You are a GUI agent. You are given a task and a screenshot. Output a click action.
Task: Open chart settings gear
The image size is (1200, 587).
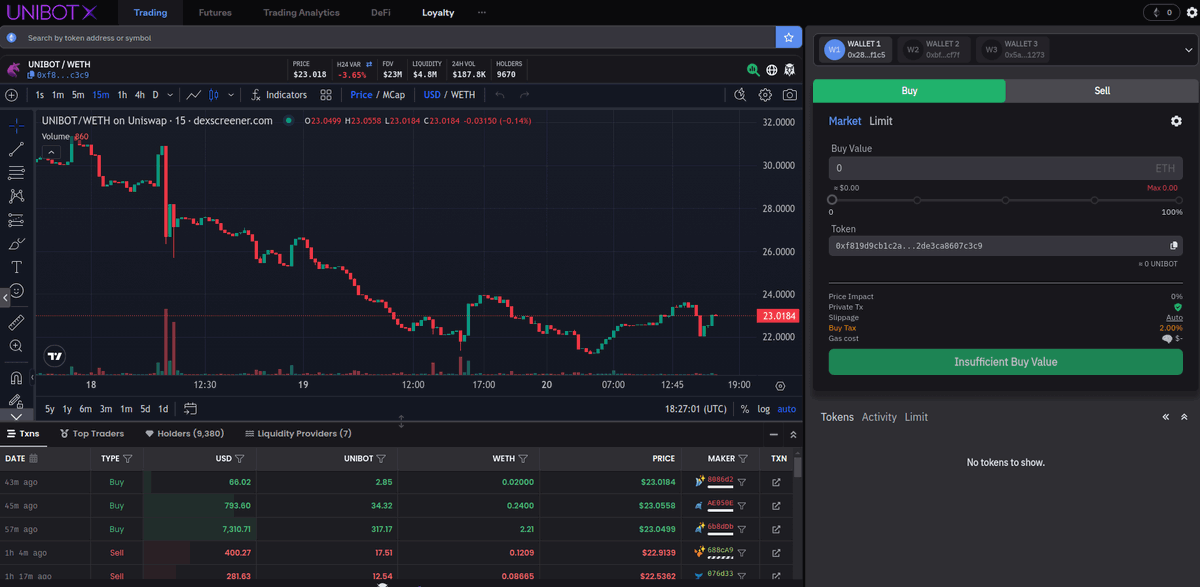pos(765,95)
